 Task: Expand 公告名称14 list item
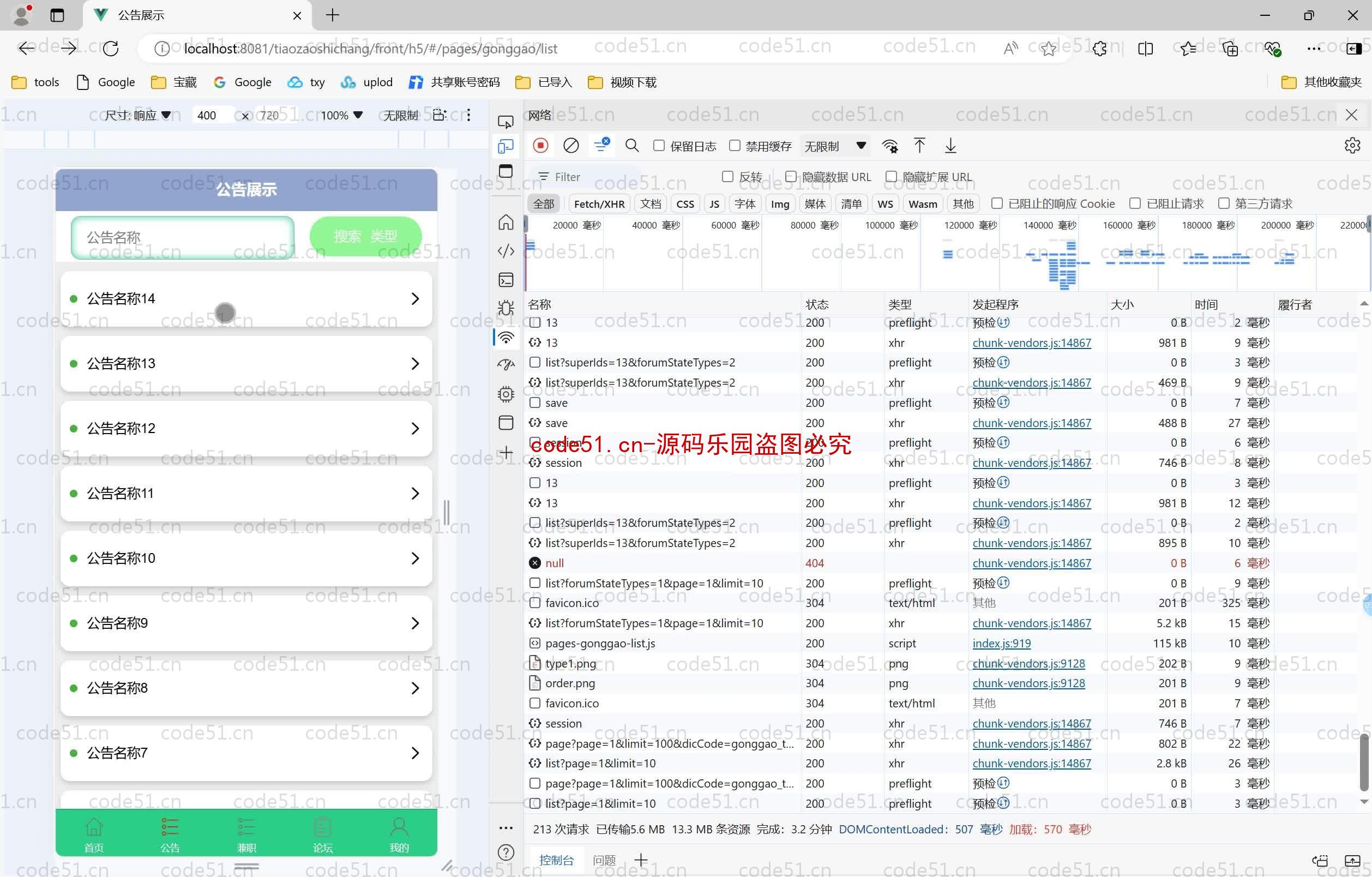[246, 298]
